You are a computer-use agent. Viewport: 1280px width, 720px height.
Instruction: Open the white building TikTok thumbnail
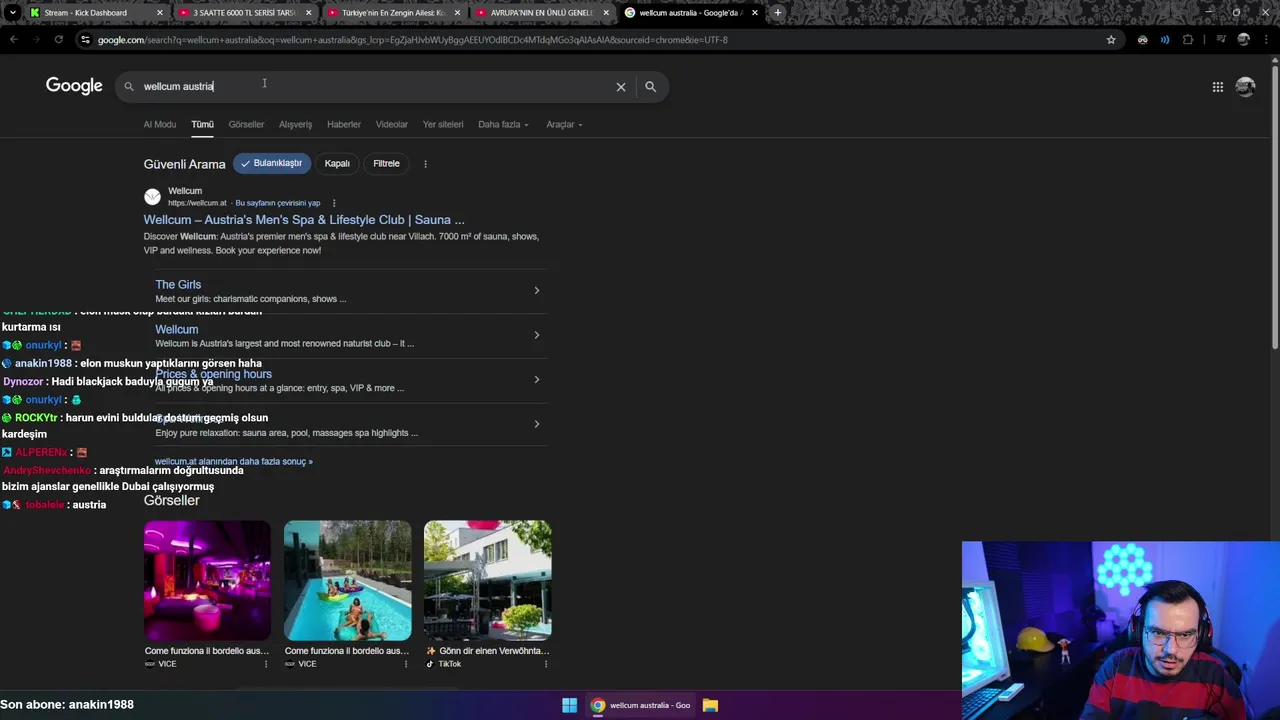pyautogui.click(x=487, y=580)
